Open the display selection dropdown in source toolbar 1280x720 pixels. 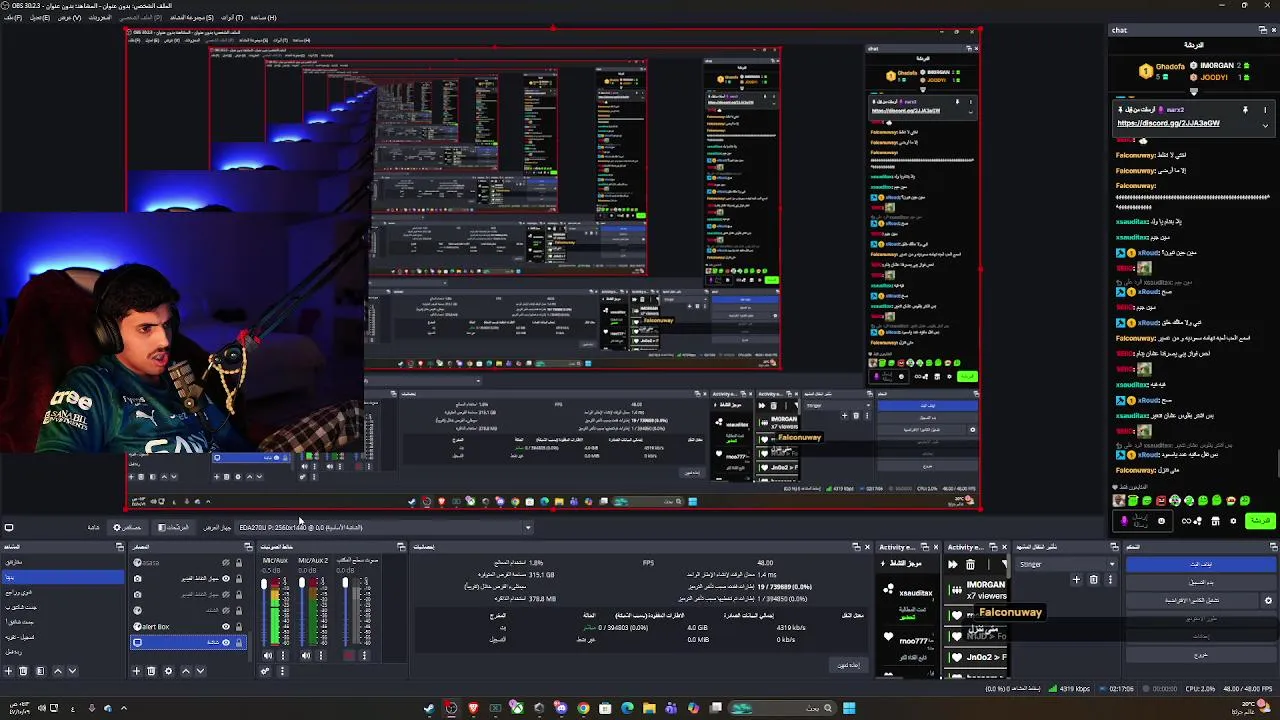tap(386, 527)
